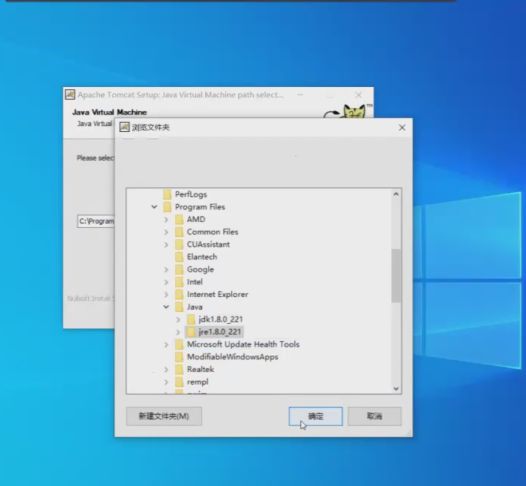Select the Google folder name
526x486 pixels.
click(x=200, y=269)
